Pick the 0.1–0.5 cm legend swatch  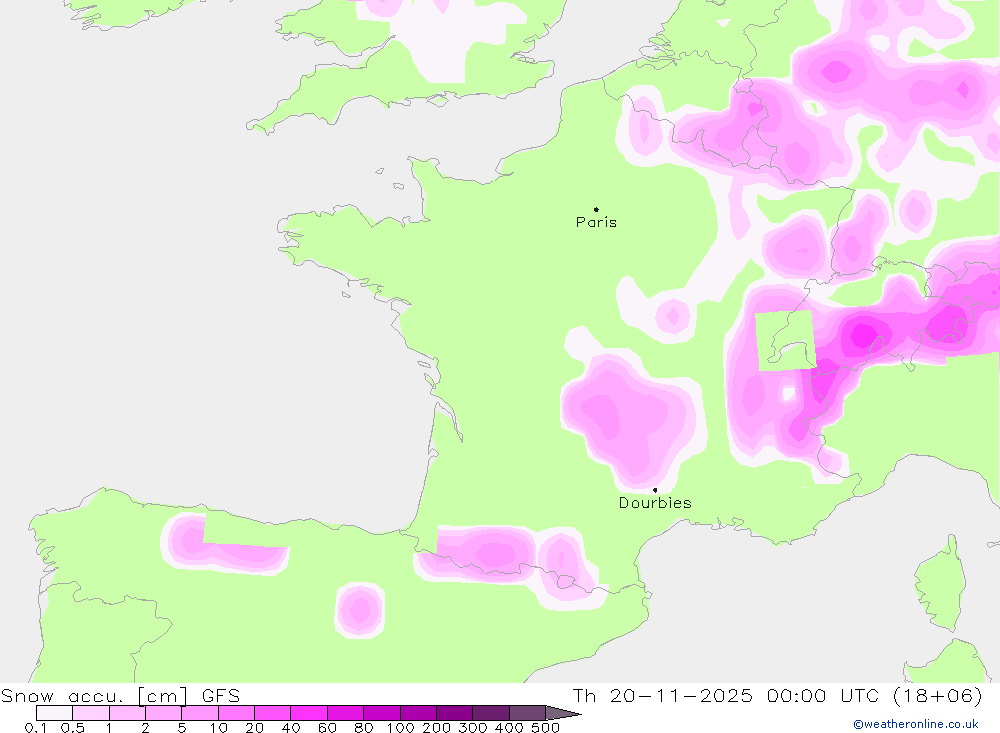click(x=54, y=713)
